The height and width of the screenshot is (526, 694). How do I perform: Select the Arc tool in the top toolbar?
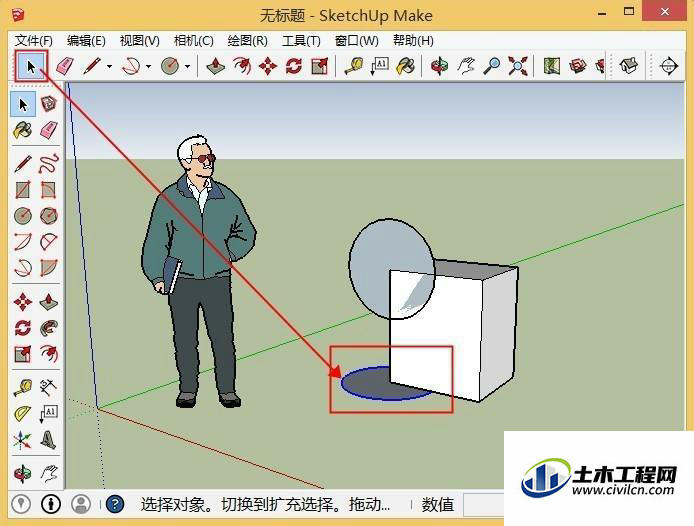(131, 66)
